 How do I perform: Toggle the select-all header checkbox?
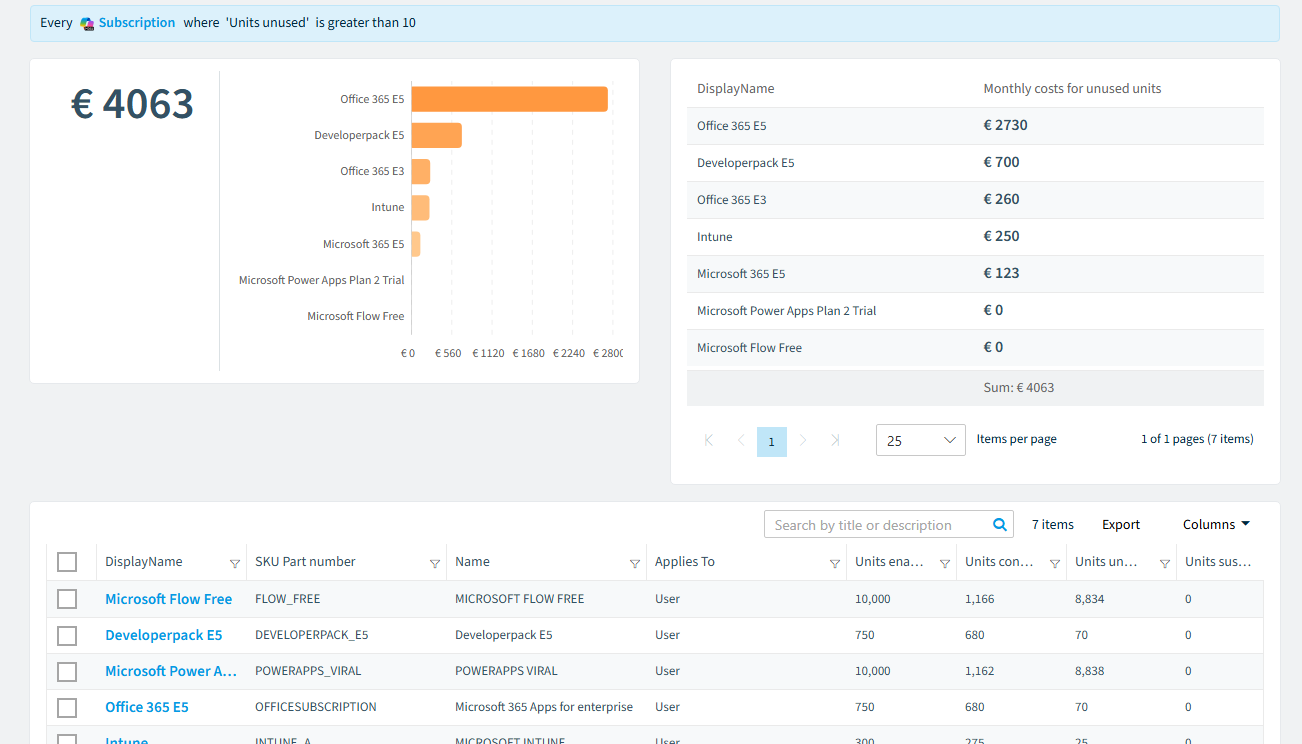point(67,562)
